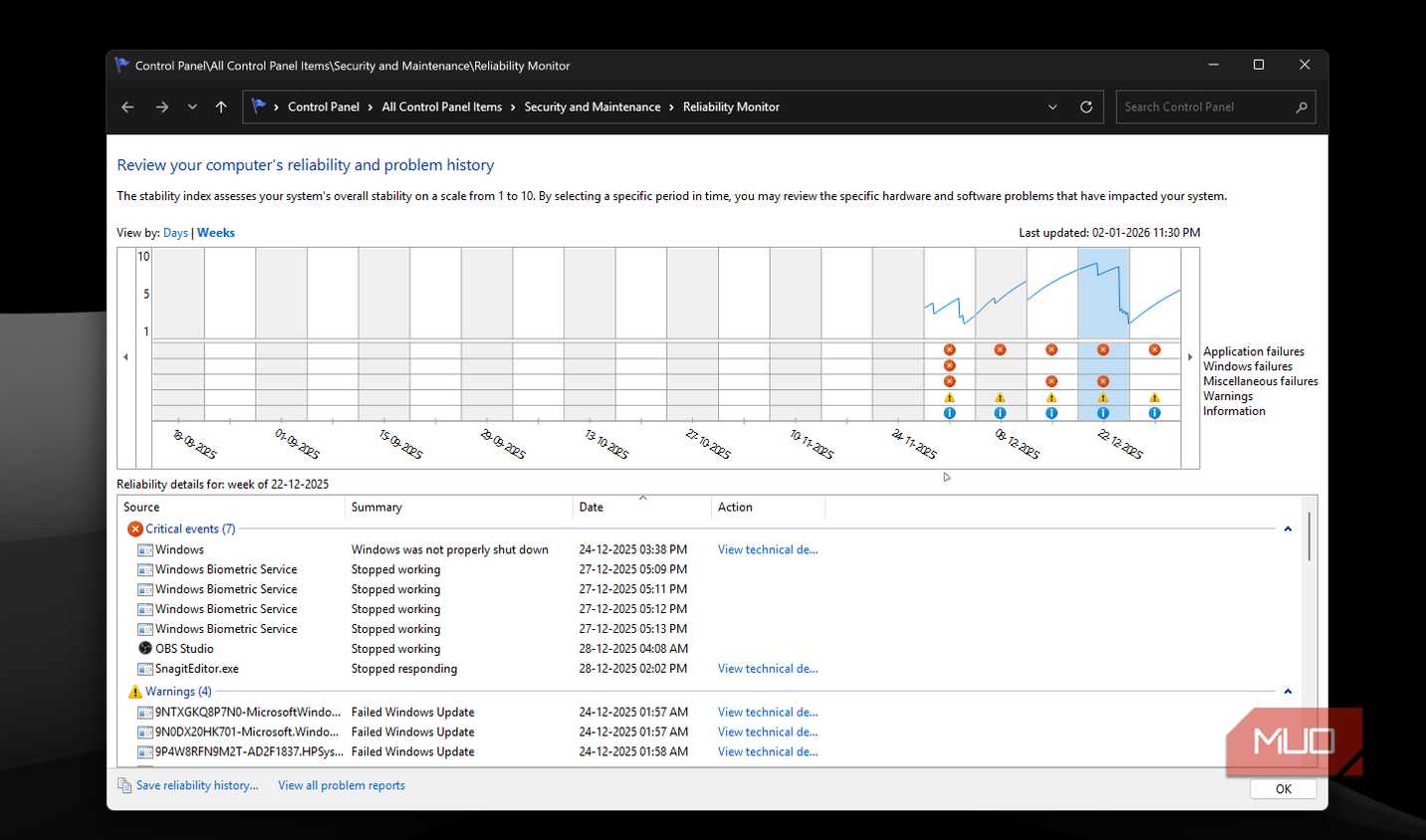The width and height of the screenshot is (1426, 840).
Task: Click the Save reliability history document icon
Action: (x=124, y=785)
